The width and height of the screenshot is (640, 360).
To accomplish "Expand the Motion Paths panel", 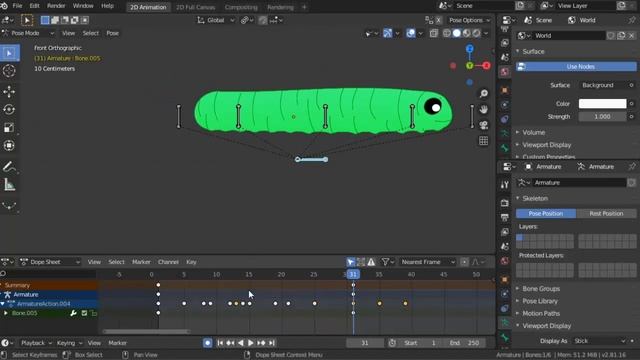I will 541,313.
